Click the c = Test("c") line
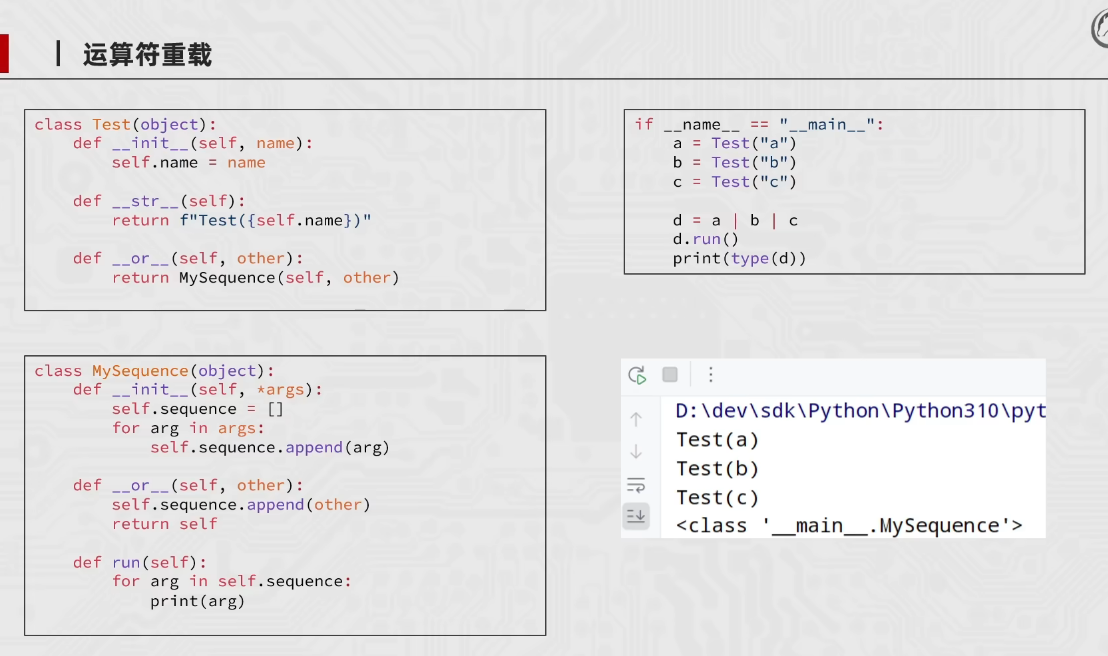The height and width of the screenshot is (656, 1108). (734, 182)
